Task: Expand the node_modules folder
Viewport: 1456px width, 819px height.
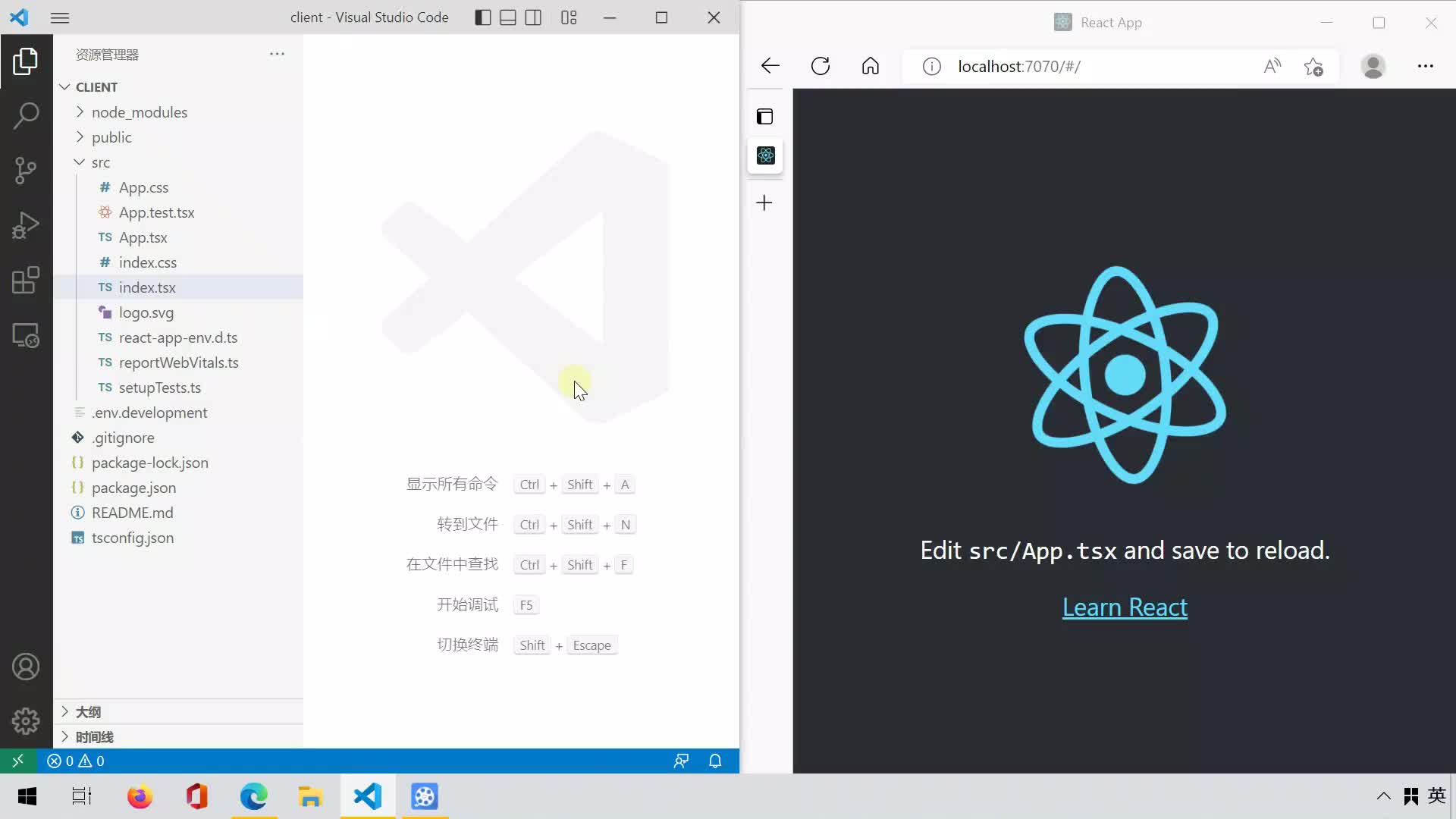Action: point(178,112)
